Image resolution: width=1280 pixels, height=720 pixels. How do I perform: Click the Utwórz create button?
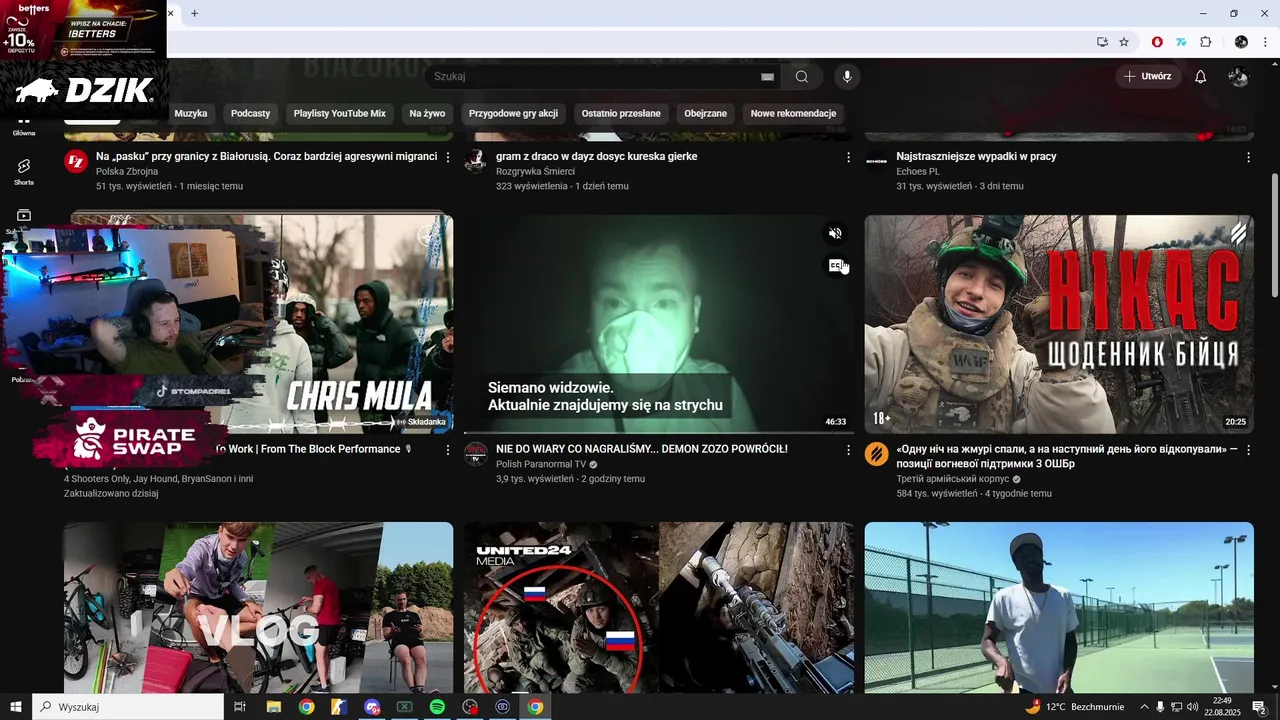point(1148,76)
